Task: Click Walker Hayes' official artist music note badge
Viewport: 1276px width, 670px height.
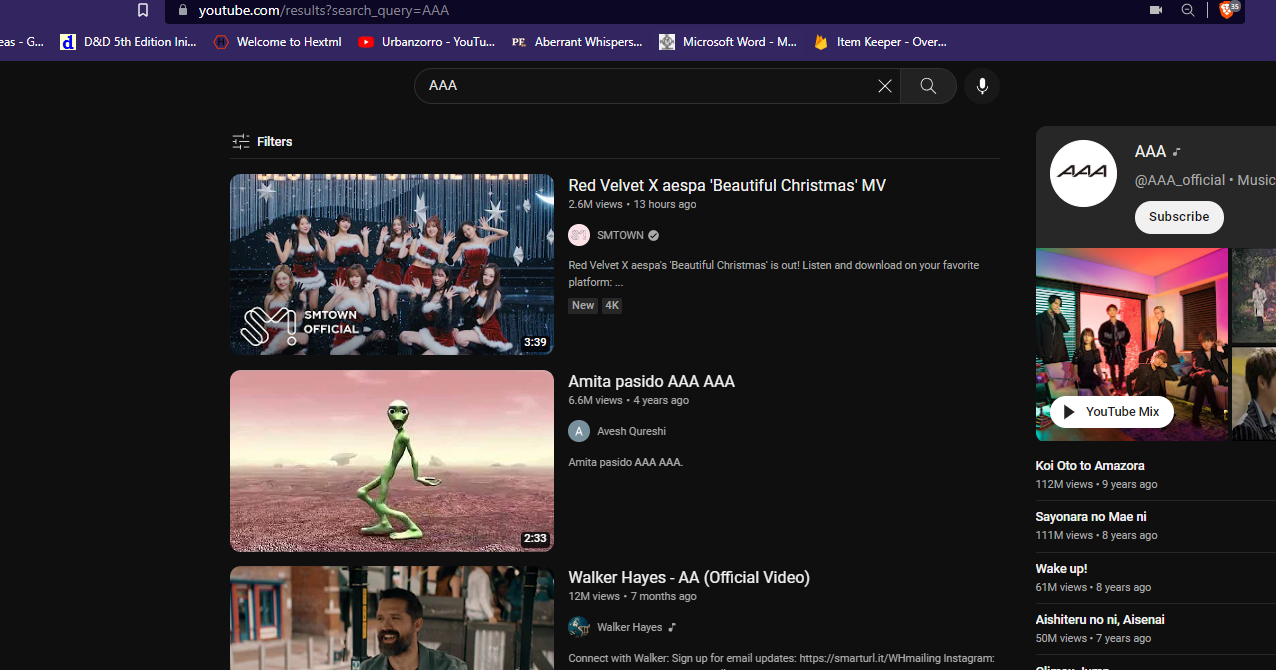Action: [x=671, y=627]
